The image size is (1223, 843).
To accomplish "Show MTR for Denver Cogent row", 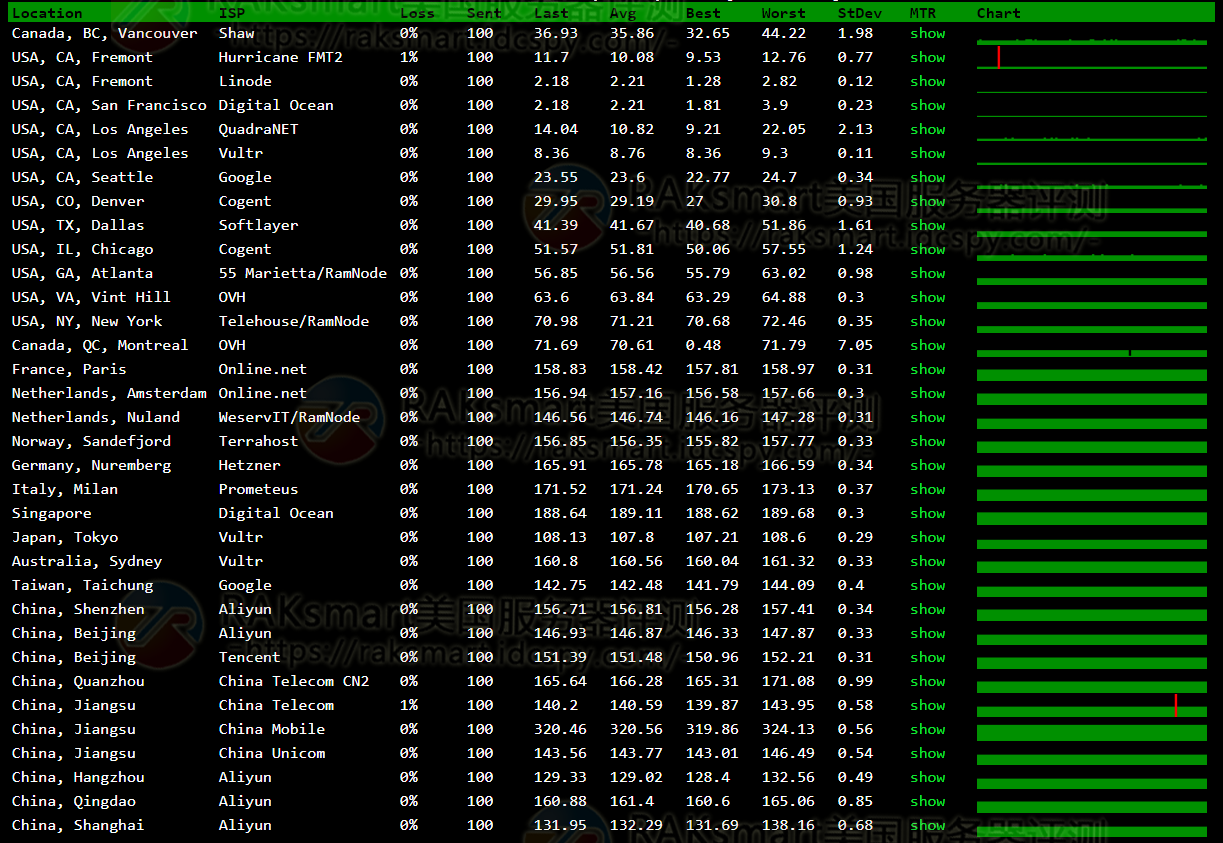I will (x=927, y=201).
